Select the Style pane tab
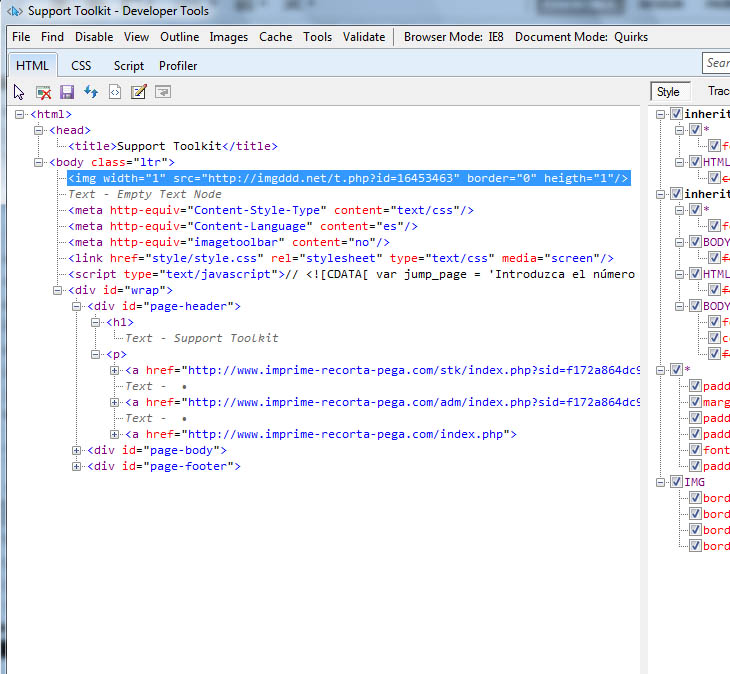 click(x=669, y=92)
